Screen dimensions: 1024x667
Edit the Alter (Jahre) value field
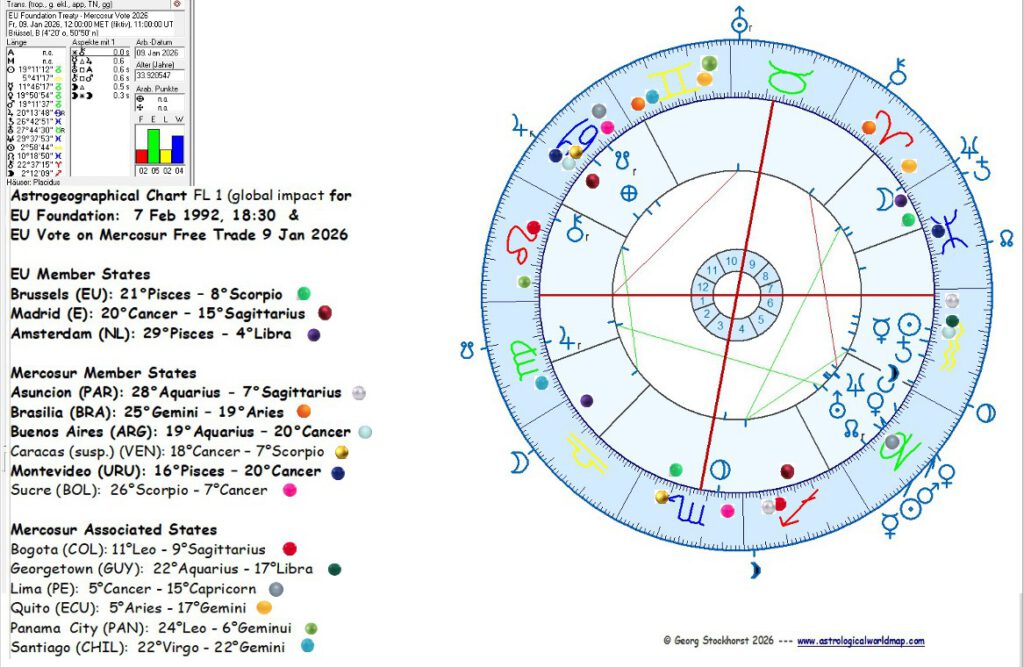pyautogui.click(x=157, y=76)
